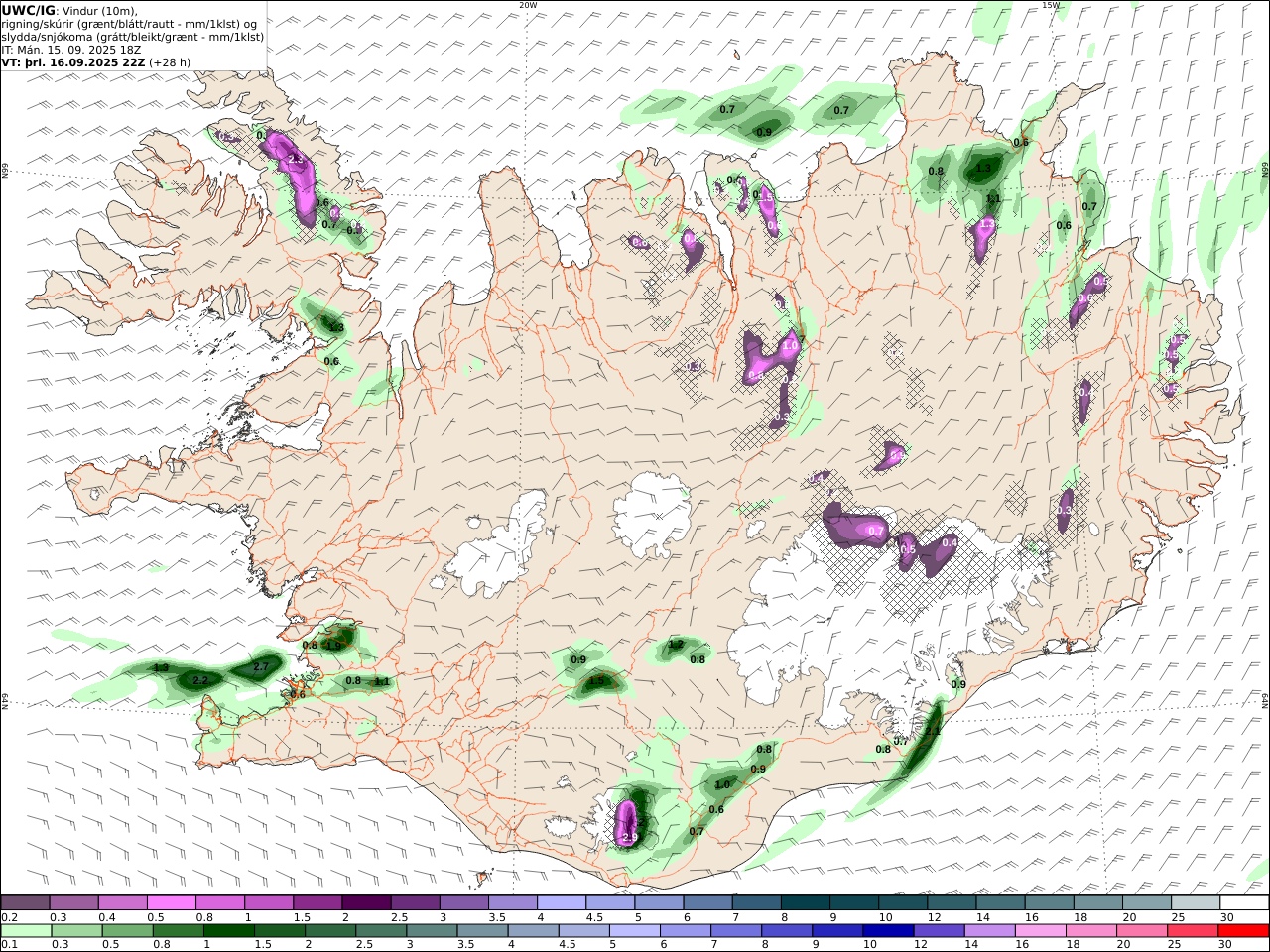Pick the white 30 swatch in top legend row
This screenshot has height=952, width=1270.
pyautogui.click(x=1244, y=902)
